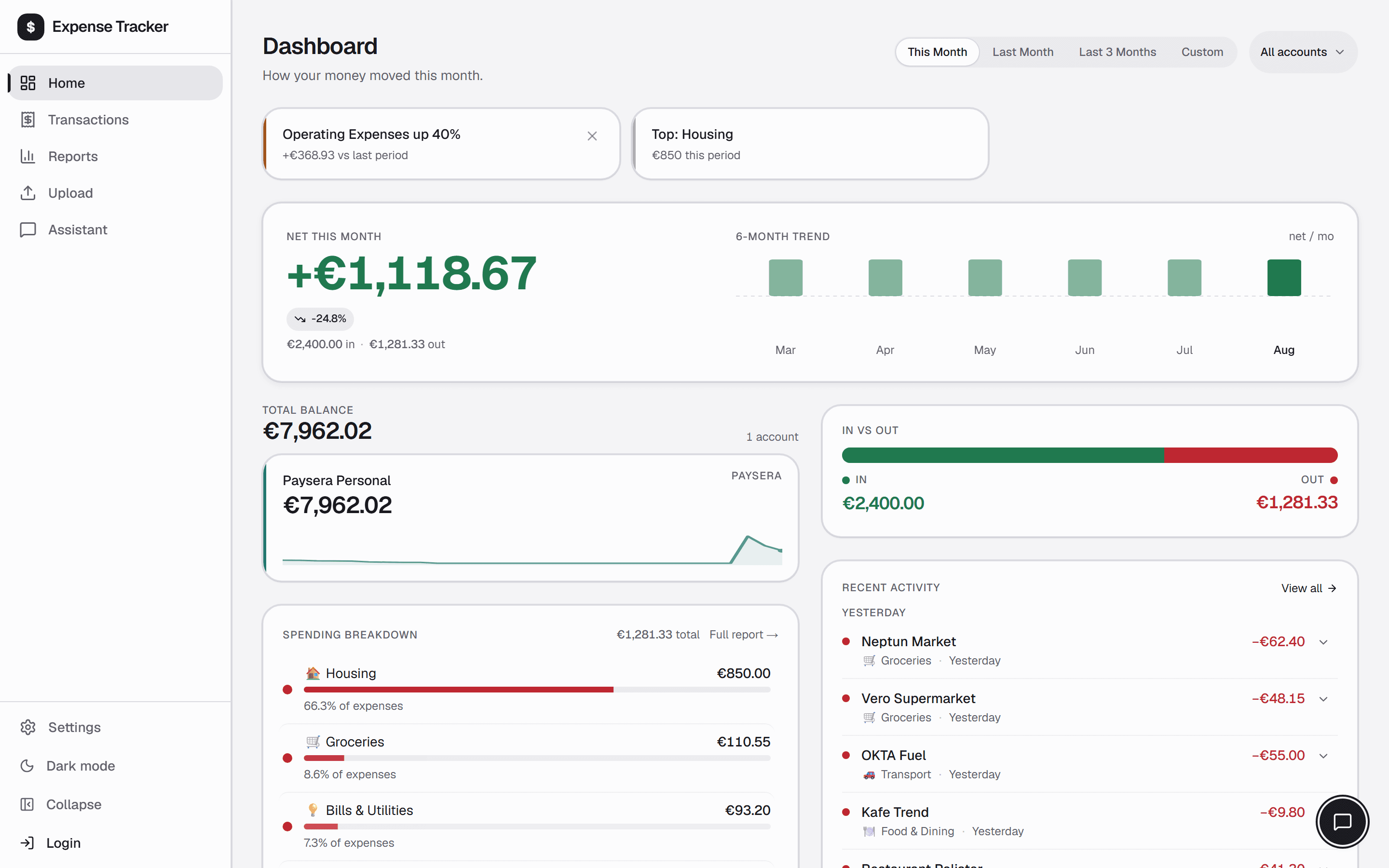Click Collapse to shrink the sidebar

[115, 804]
